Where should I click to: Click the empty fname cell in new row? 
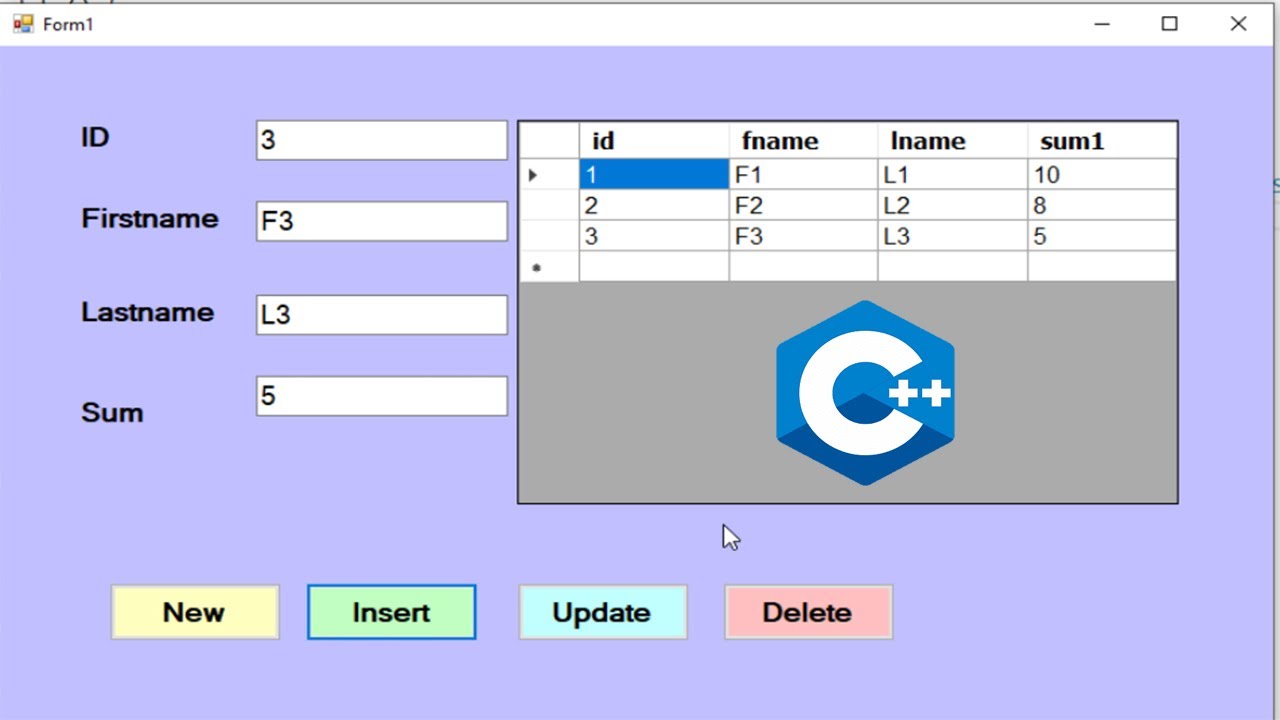[803, 267]
